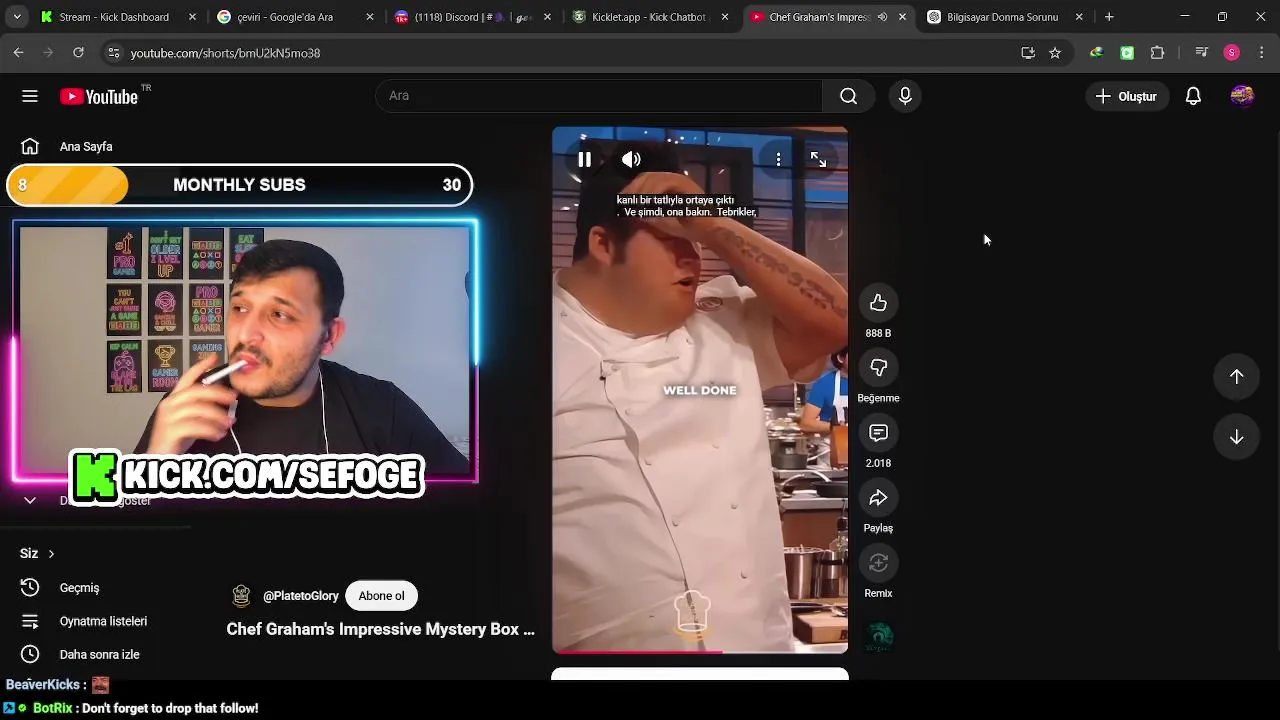Click the green extension icon in toolbar

(x=1127, y=53)
